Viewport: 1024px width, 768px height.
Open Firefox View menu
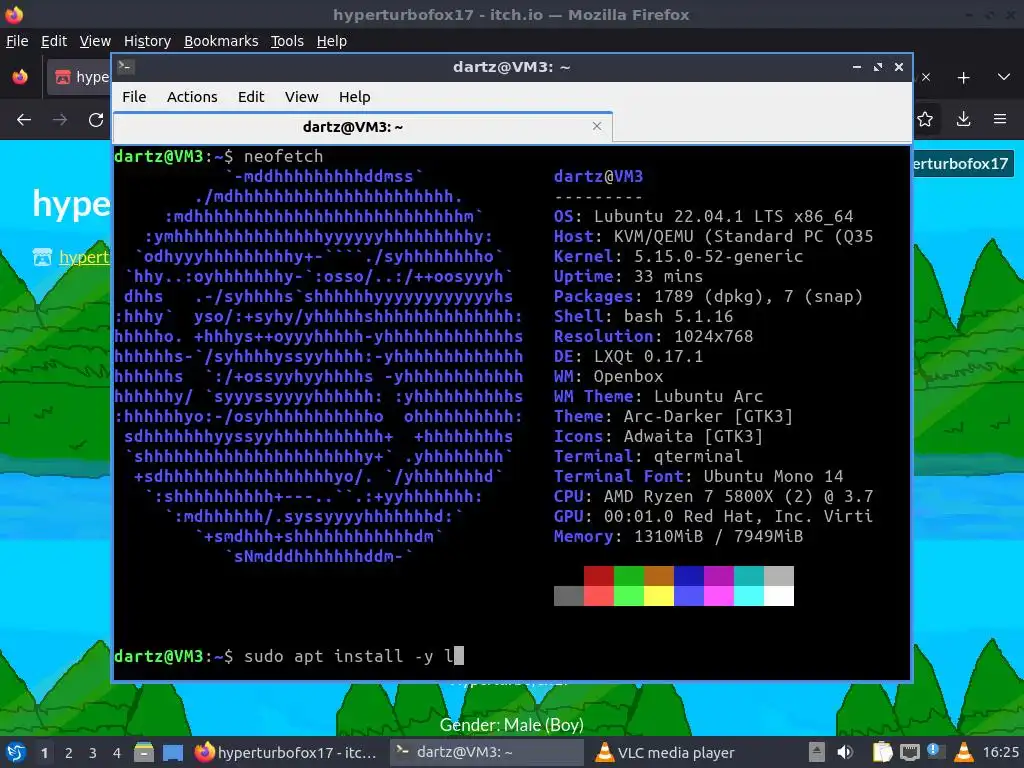pyautogui.click(x=95, y=41)
